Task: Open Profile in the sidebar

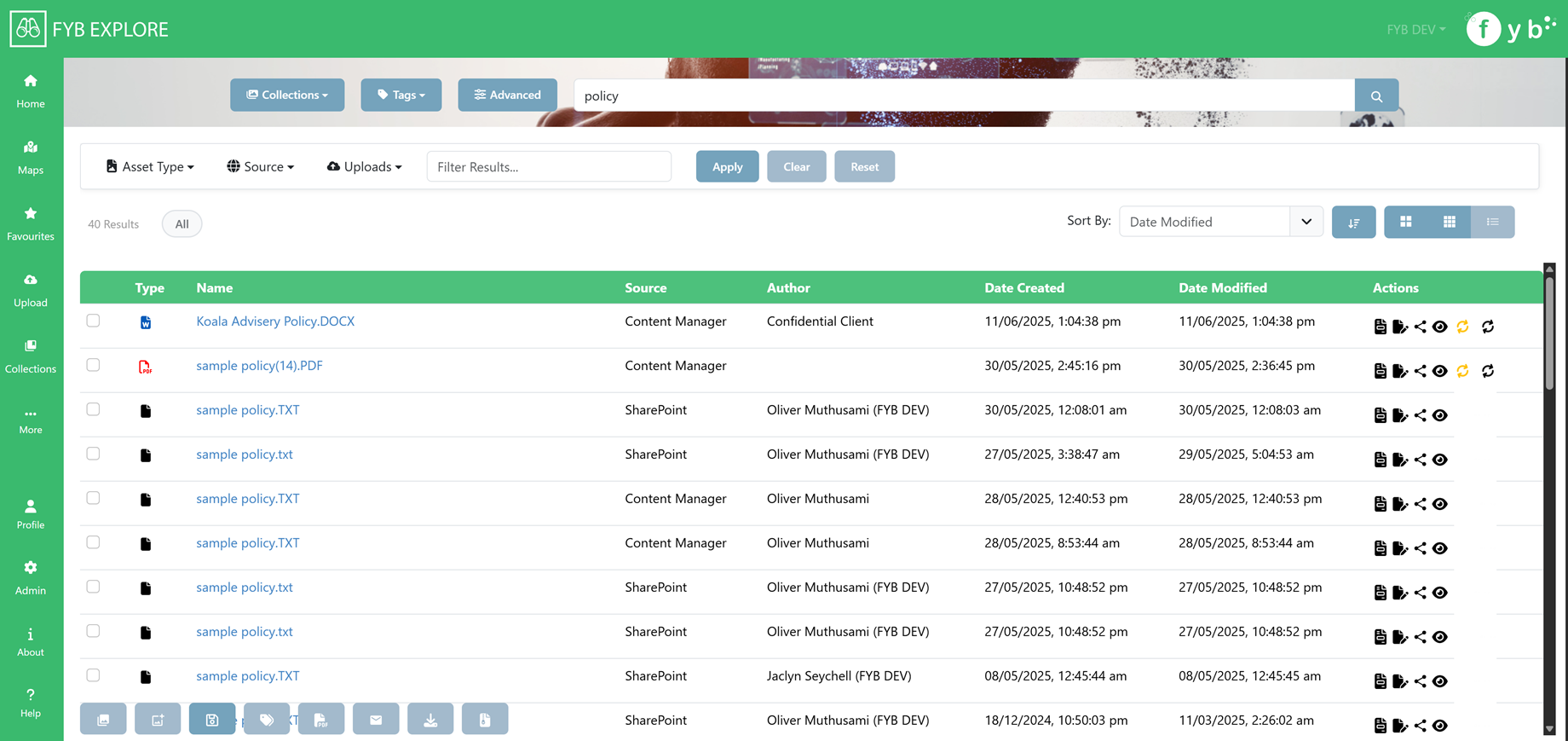Action: click(x=31, y=514)
